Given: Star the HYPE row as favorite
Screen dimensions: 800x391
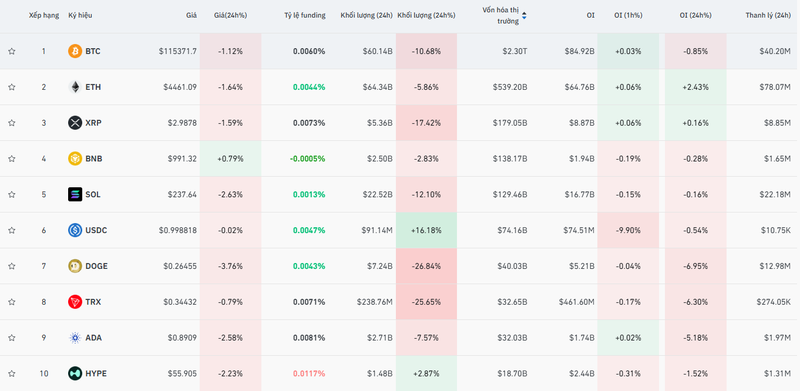Looking at the screenshot, I should pos(12,374).
